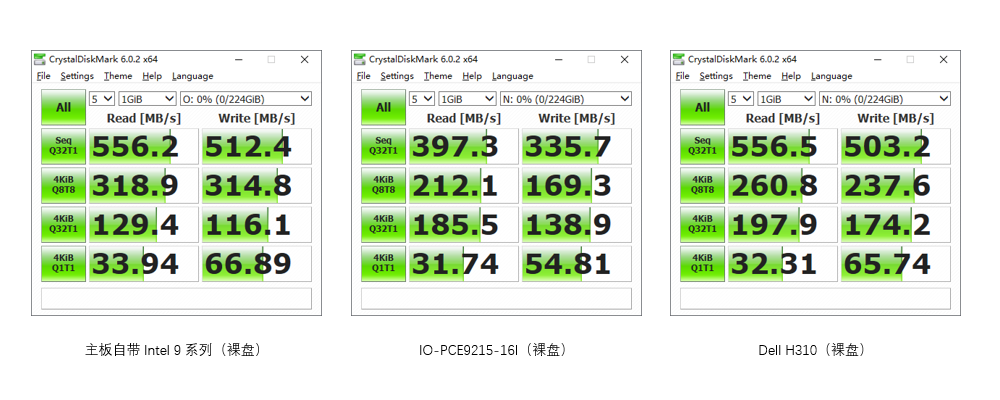Open the Settings menu in the IO-PCE9215-16I window

pos(397,76)
